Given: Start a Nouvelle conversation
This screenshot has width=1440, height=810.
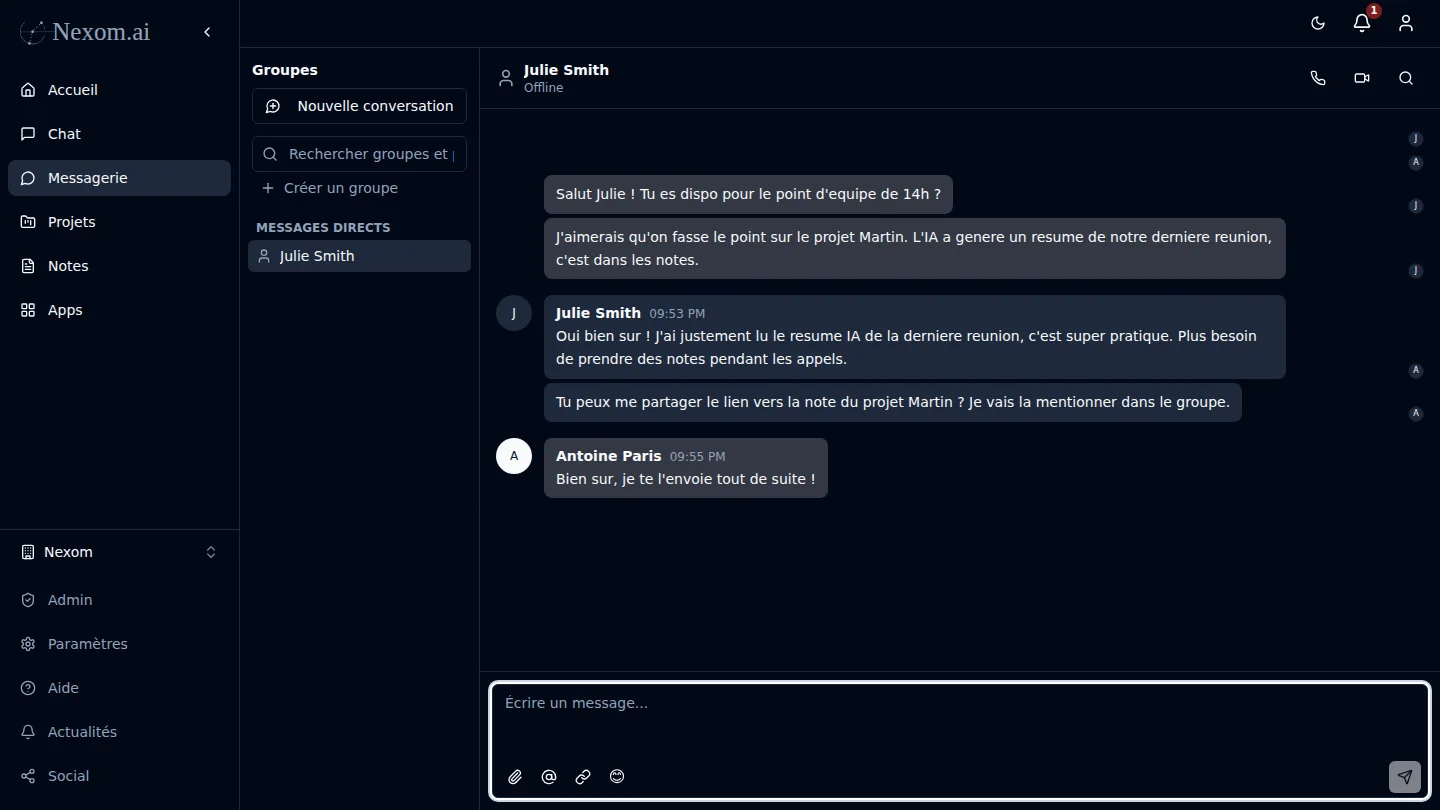Looking at the screenshot, I should (359, 105).
